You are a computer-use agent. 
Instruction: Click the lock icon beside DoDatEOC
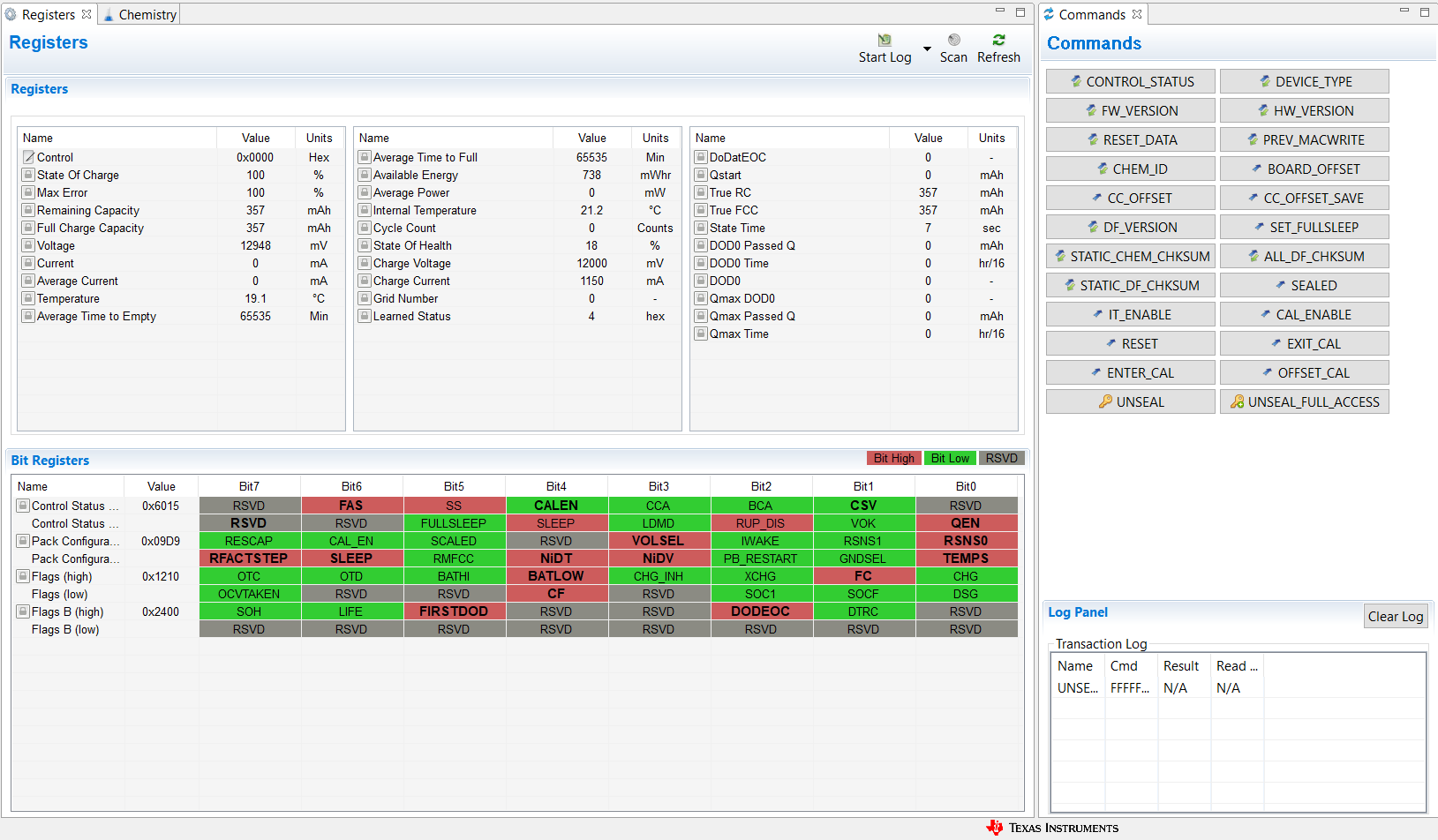(701, 157)
